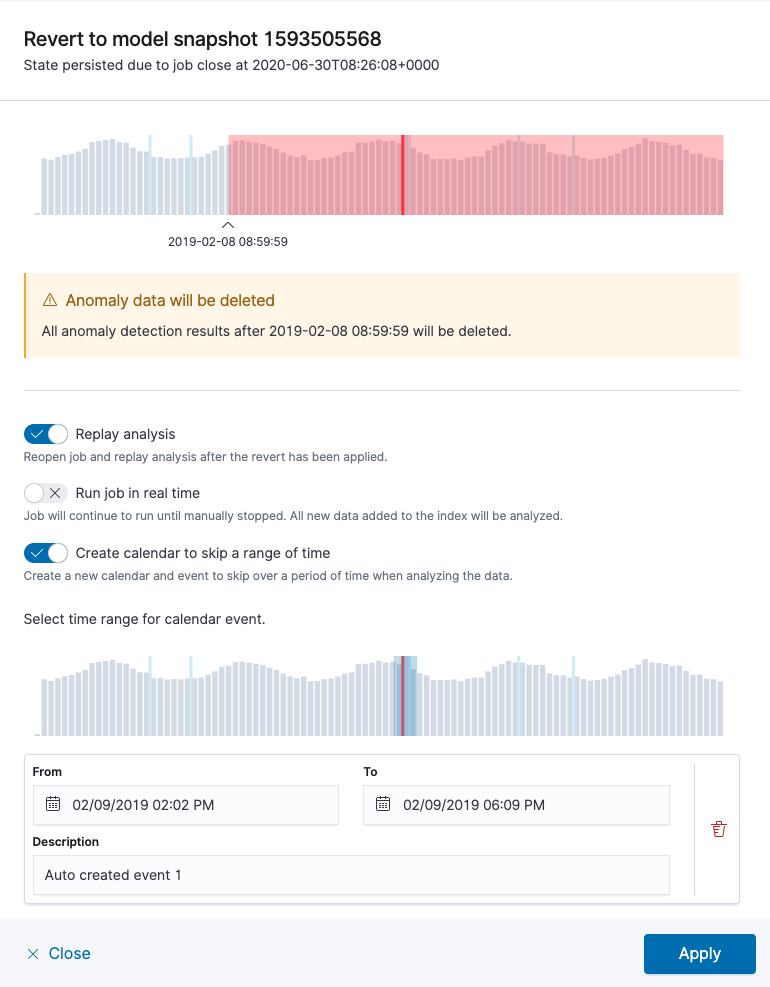Disable the Replay analysis toggle

(x=46, y=434)
